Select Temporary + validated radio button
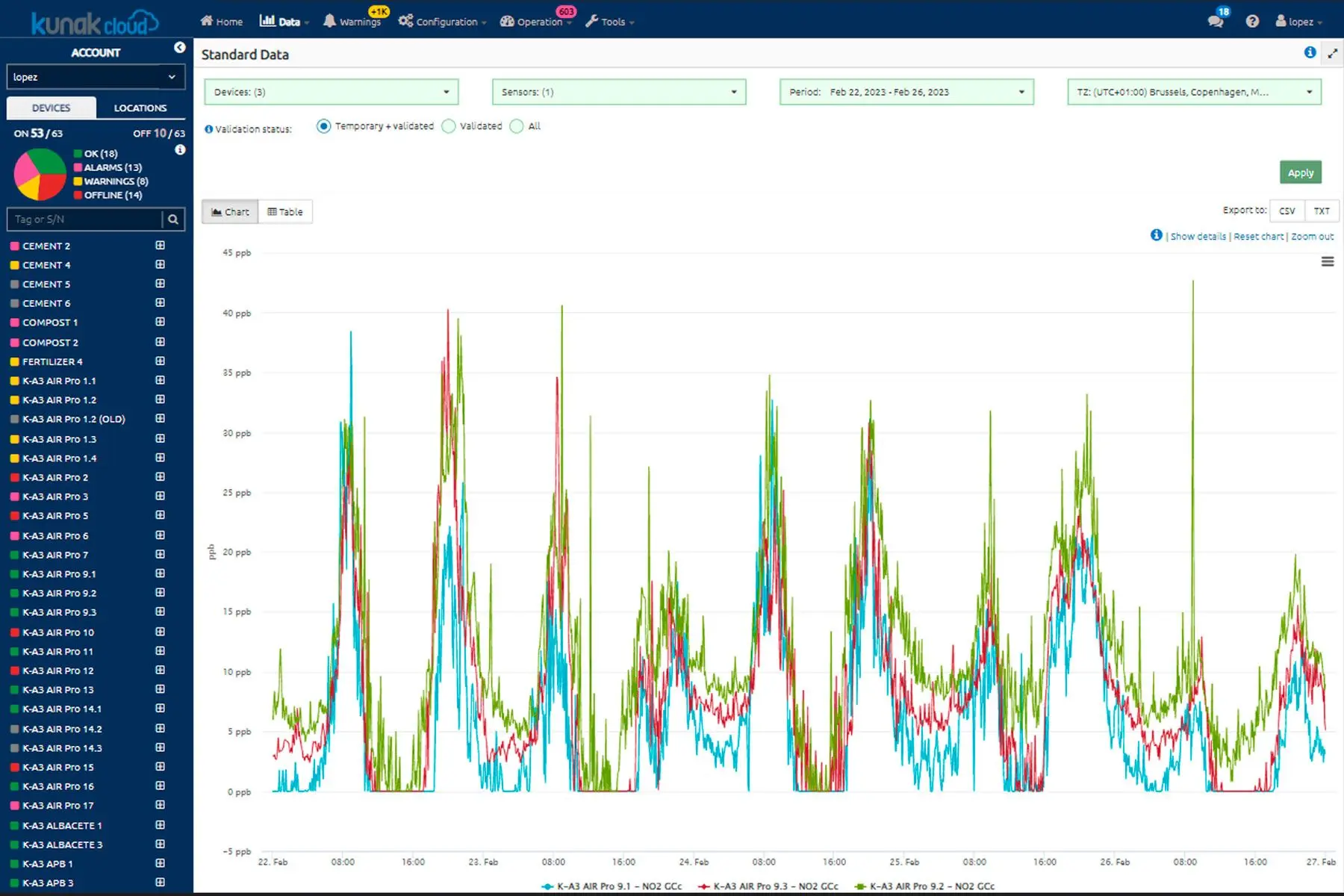1344x896 pixels. coord(323,126)
